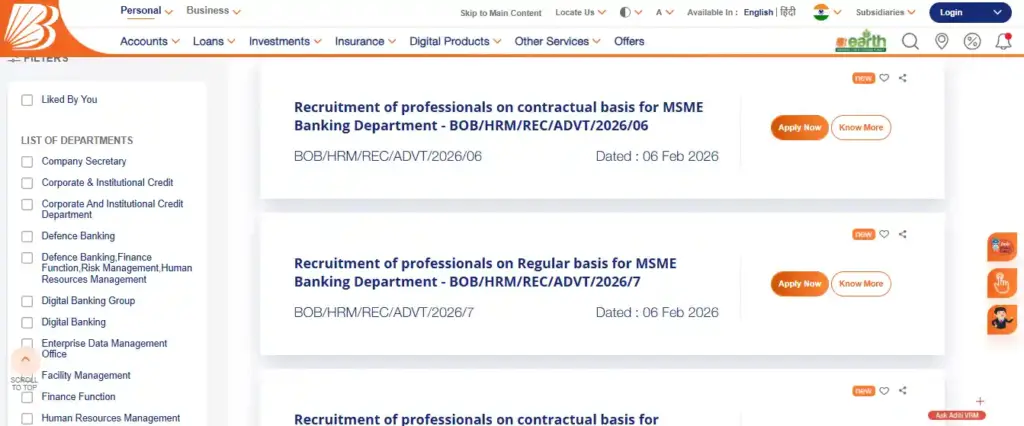Check the Liked By You filter
This screenshot has width=1024, height=426.
pyautogui.click(x=28, y=100)
